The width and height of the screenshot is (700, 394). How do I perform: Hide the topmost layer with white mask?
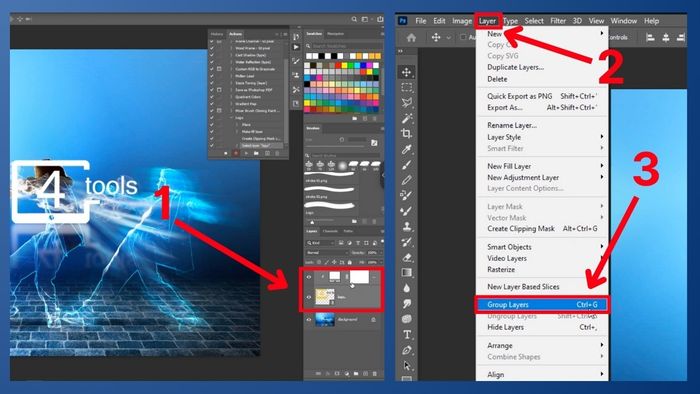point(308,277)
